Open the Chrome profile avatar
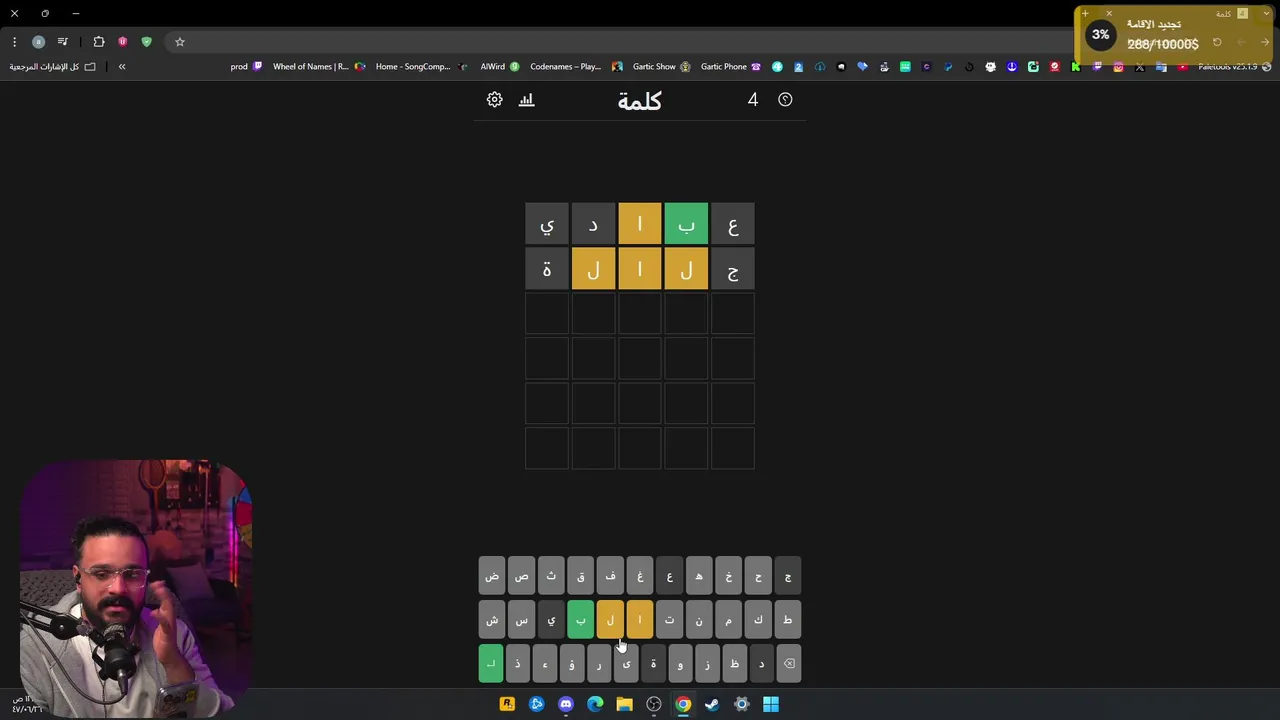Viewport: 1280px width, 720px height. click(x=38, y=42)
